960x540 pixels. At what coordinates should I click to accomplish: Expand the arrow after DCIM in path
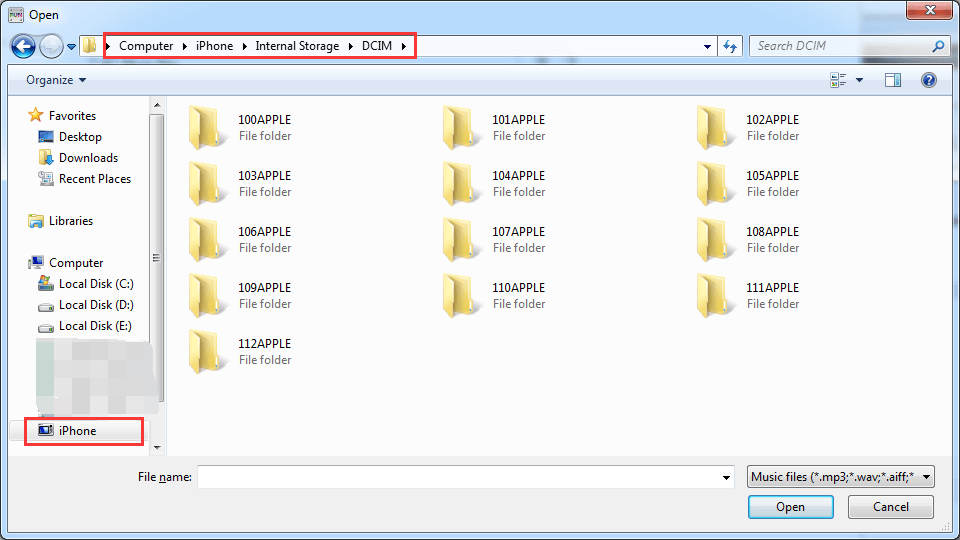[x=403, y=46]
